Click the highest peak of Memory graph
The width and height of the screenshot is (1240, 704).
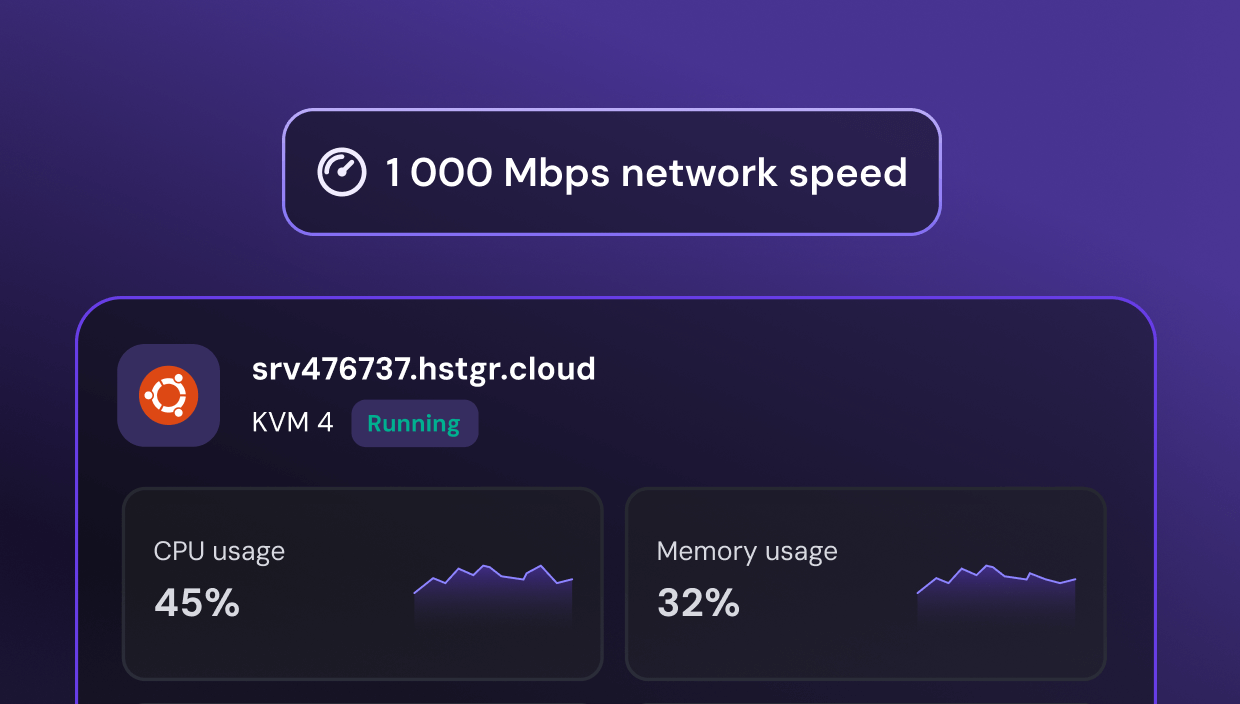click(x=989, y=566)
